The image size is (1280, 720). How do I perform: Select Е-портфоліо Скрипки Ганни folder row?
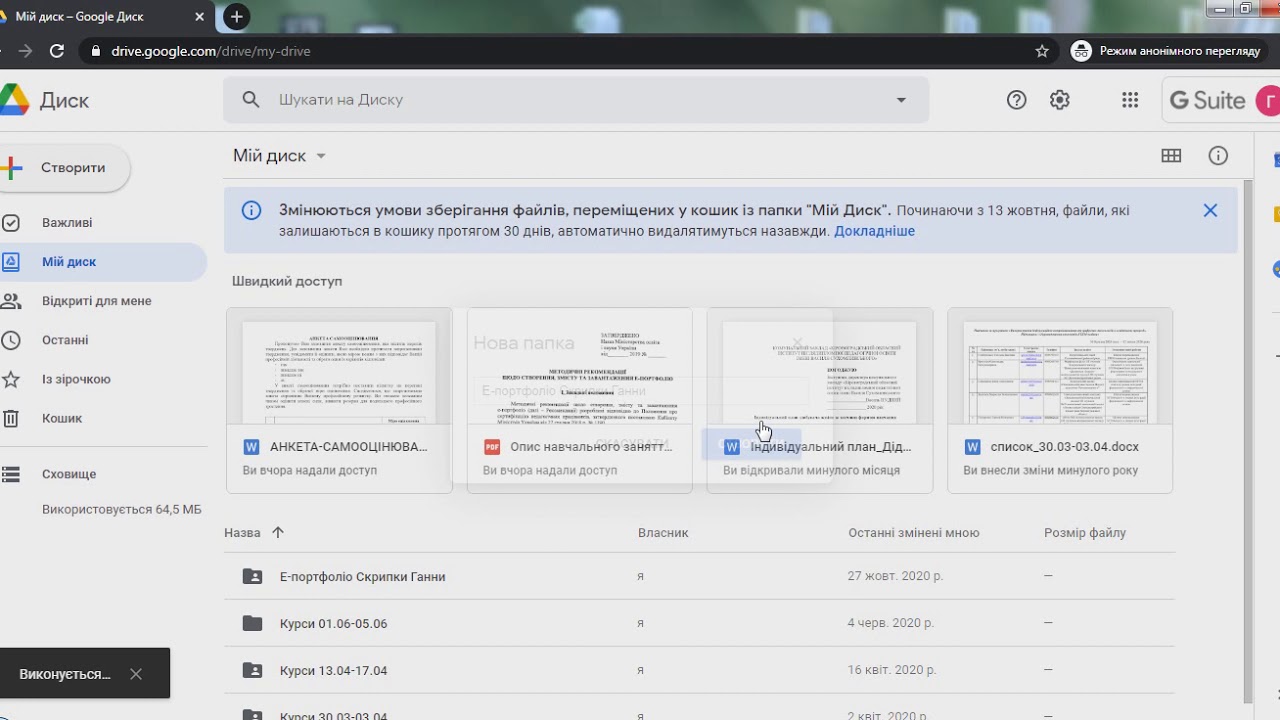pos(699,576)
